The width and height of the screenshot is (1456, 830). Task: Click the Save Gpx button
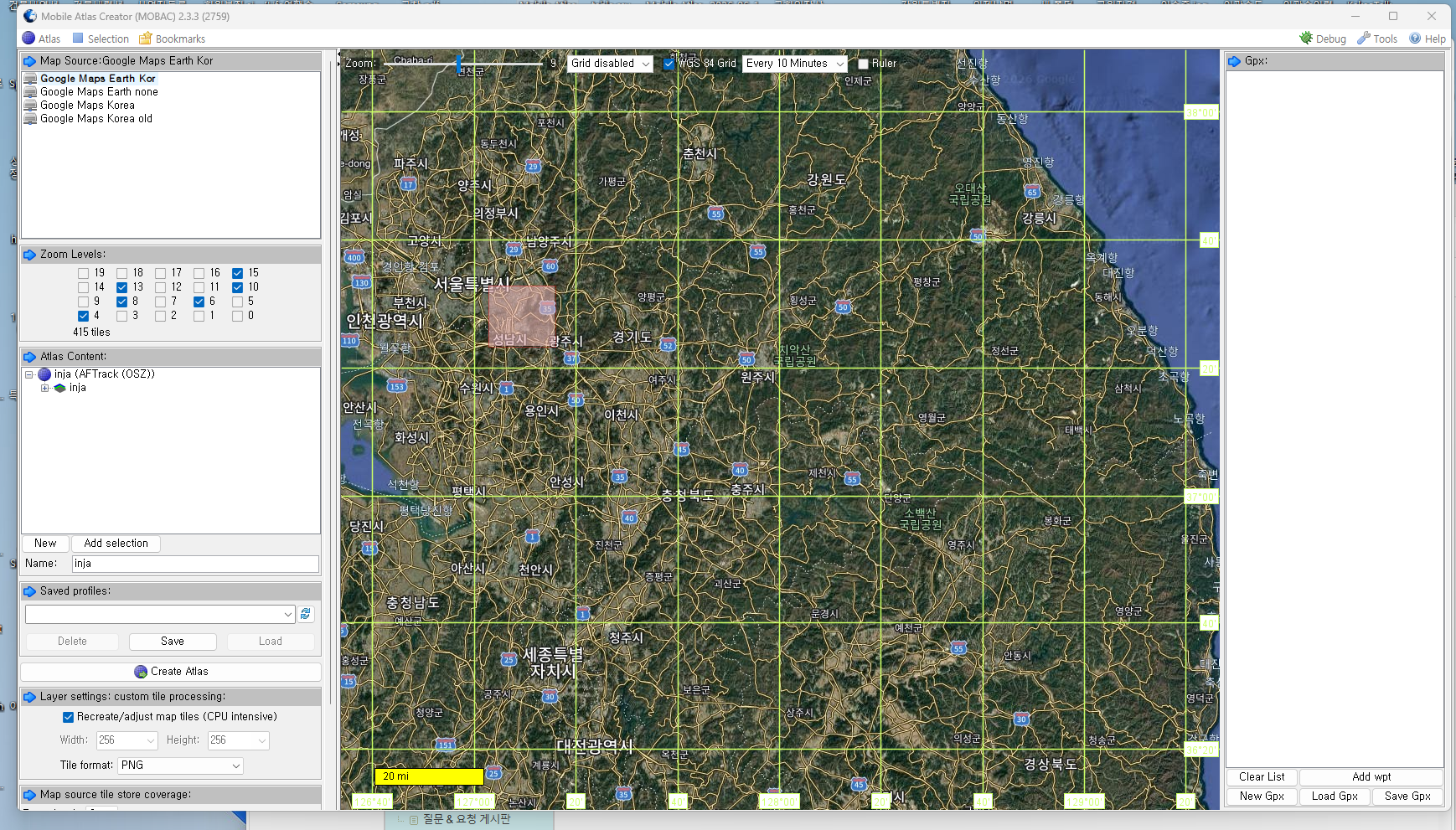pyautogui.click(x=1407, y=796)
